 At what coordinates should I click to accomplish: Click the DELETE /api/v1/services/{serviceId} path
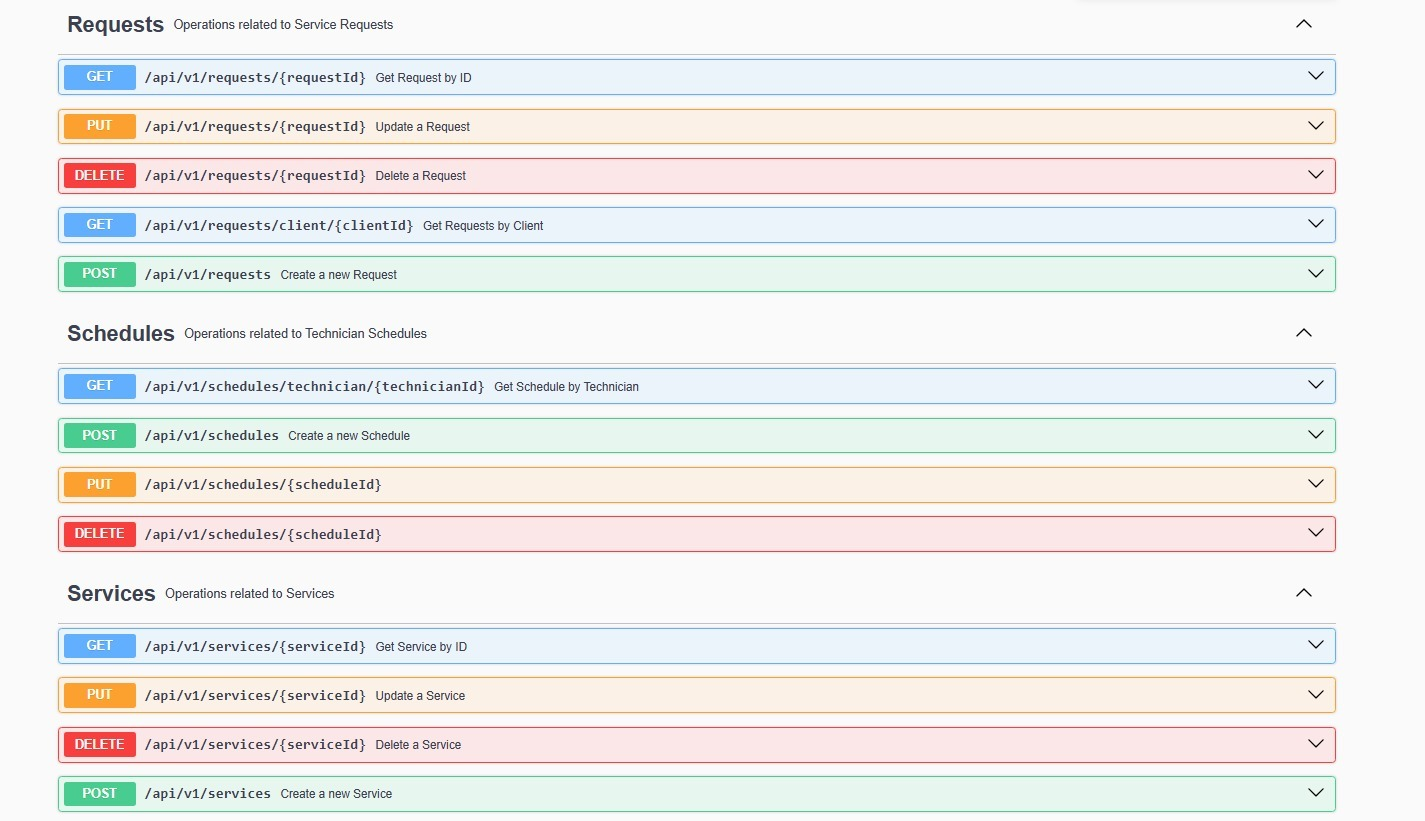[255, 744]
